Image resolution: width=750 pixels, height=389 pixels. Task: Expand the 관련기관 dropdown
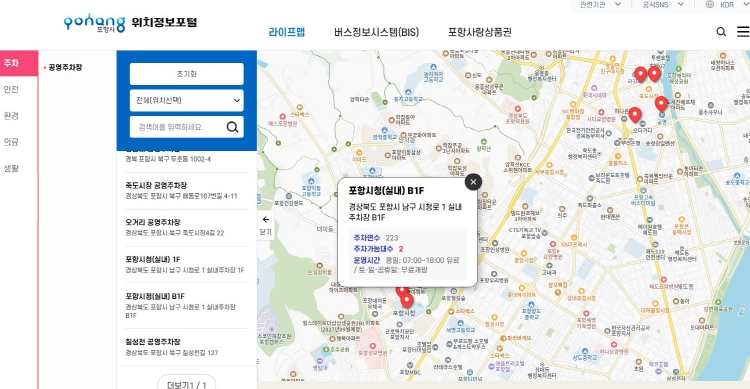[600, 4]
